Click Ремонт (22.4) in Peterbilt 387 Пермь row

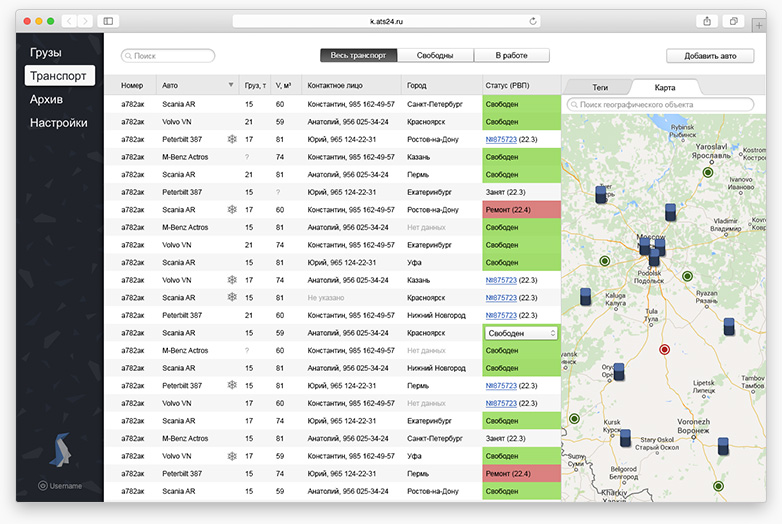(521, 474)
